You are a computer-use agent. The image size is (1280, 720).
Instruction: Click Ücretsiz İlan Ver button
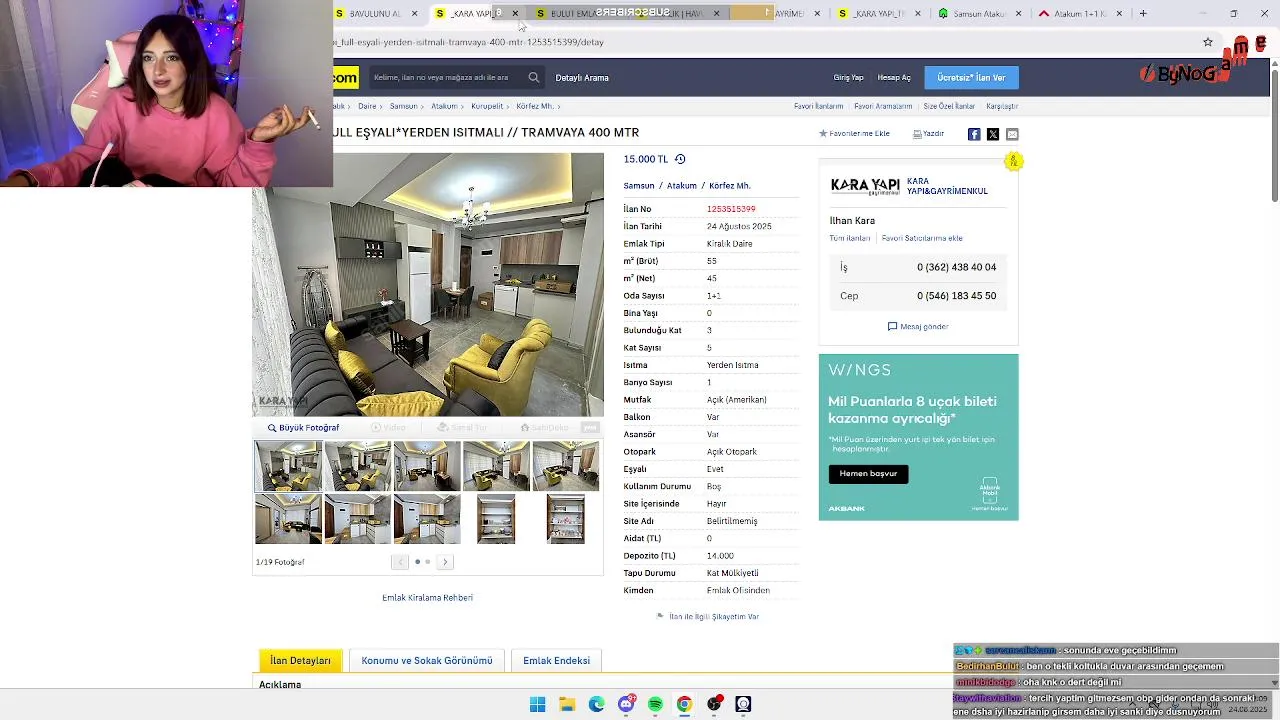pyautogui.click(x=971, y=77)
